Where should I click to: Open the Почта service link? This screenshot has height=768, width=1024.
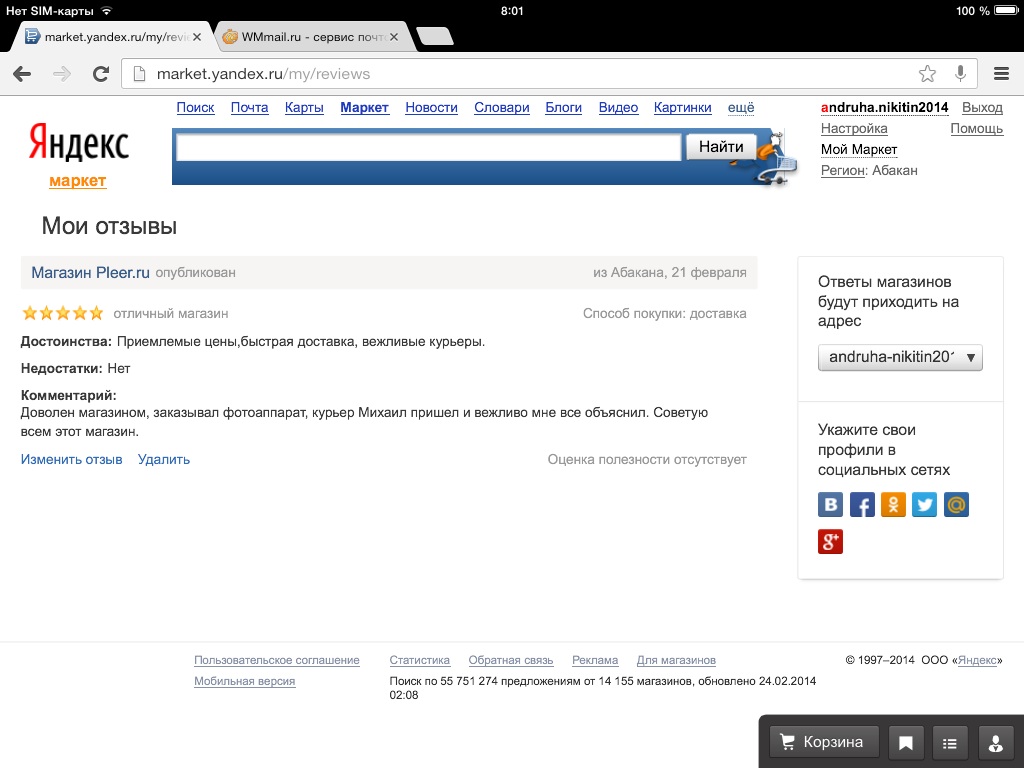tap(249, 108)
